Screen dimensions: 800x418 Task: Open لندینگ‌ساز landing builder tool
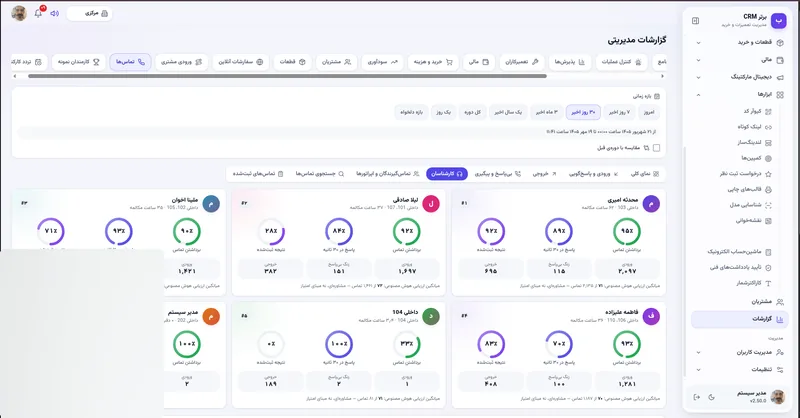(x=754, y=142)
